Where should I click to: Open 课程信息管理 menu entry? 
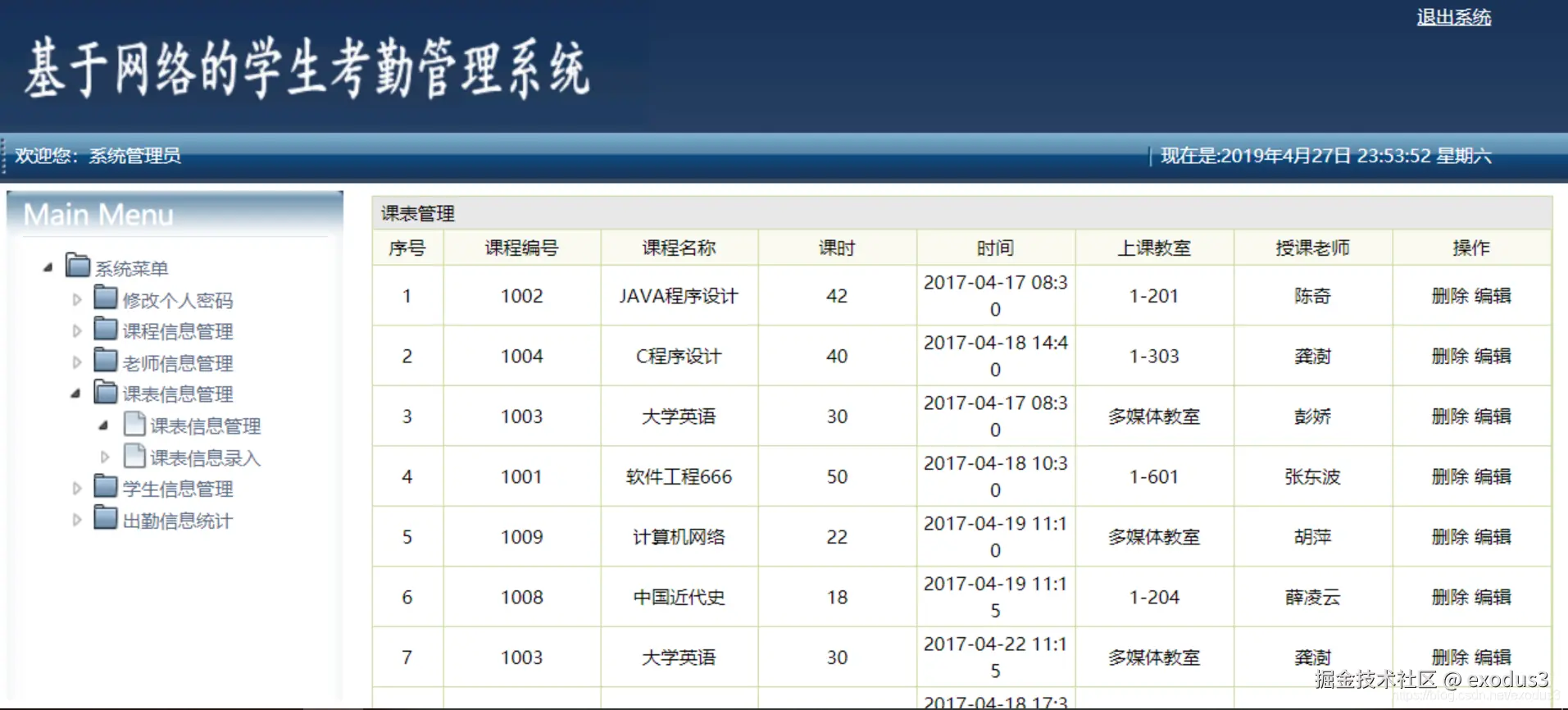tap(178, 332)
